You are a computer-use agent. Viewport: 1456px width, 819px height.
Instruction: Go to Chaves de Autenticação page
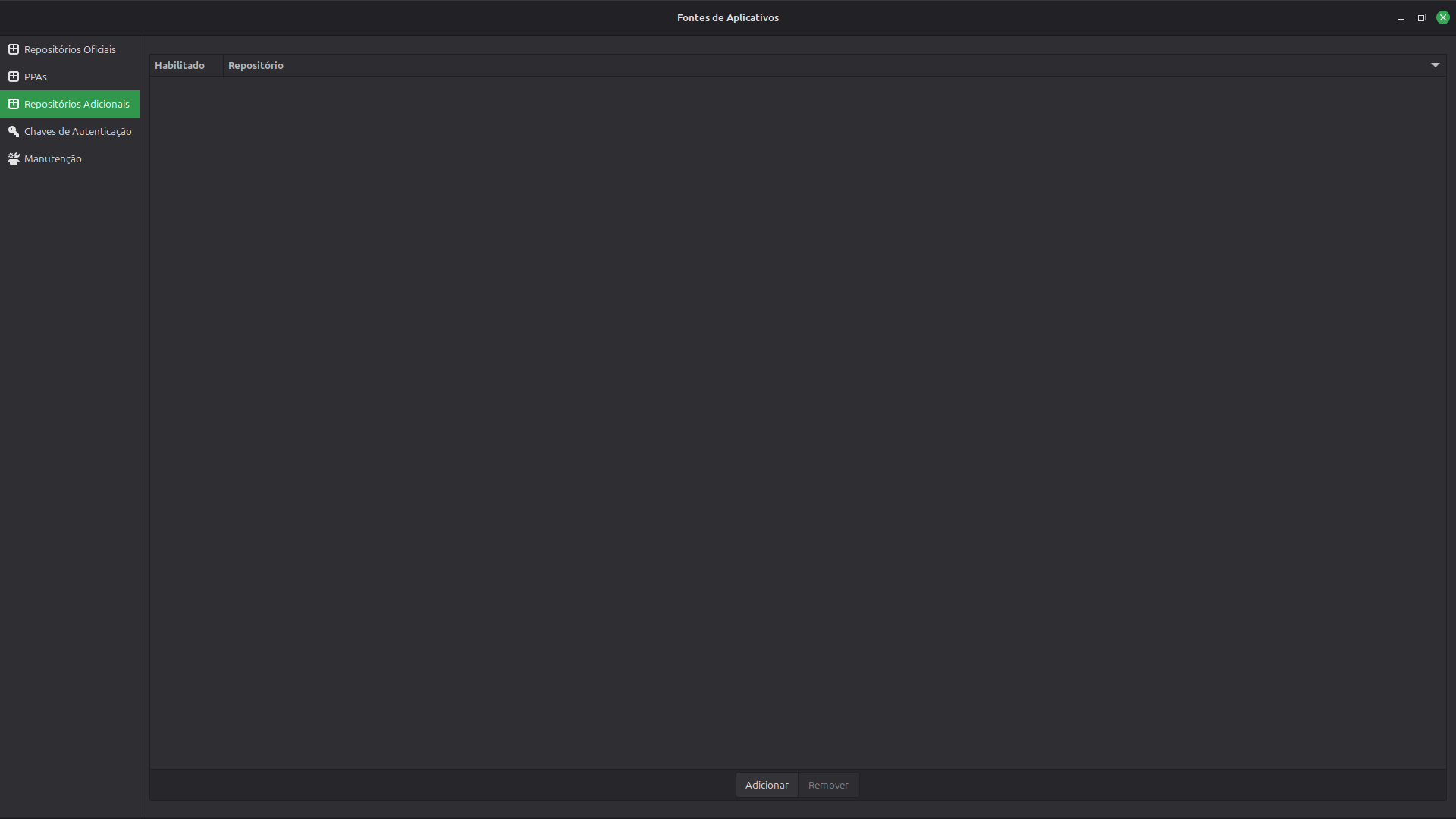click(x=77, y=131)
